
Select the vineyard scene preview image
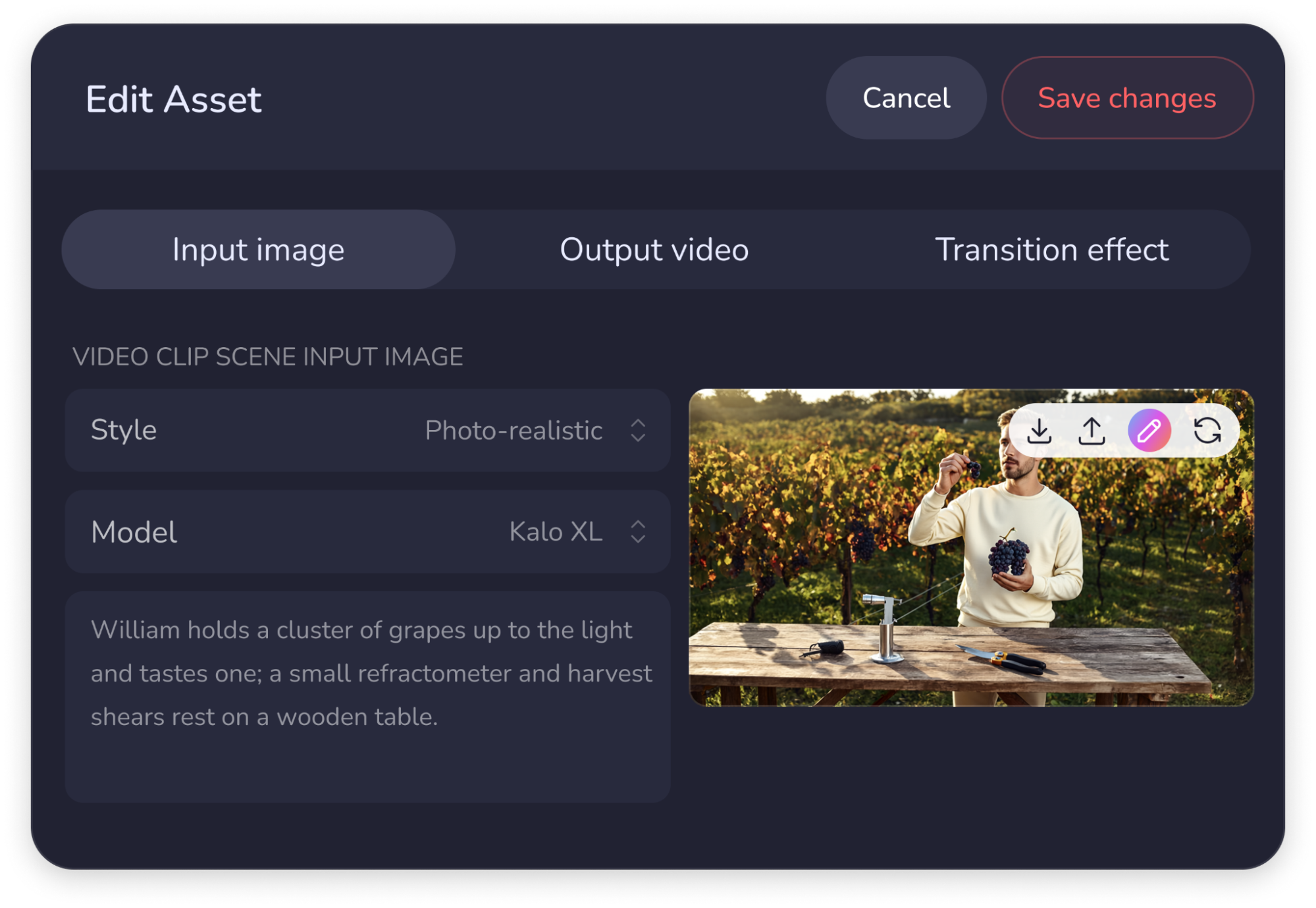click(x=856, y=593)
